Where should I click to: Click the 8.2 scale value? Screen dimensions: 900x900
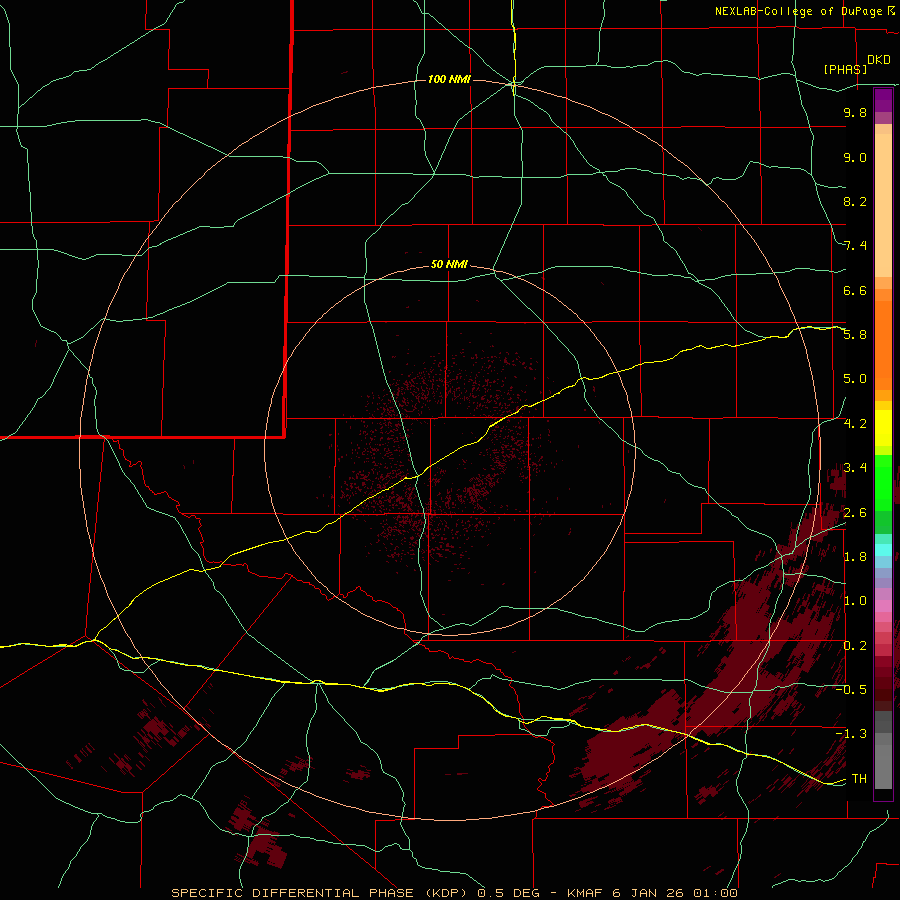[855, 201]
